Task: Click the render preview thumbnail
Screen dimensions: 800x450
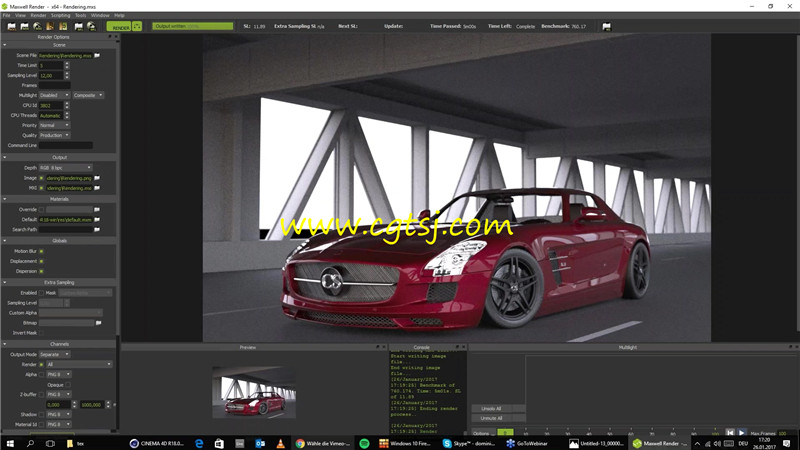Action: [254, 392]
